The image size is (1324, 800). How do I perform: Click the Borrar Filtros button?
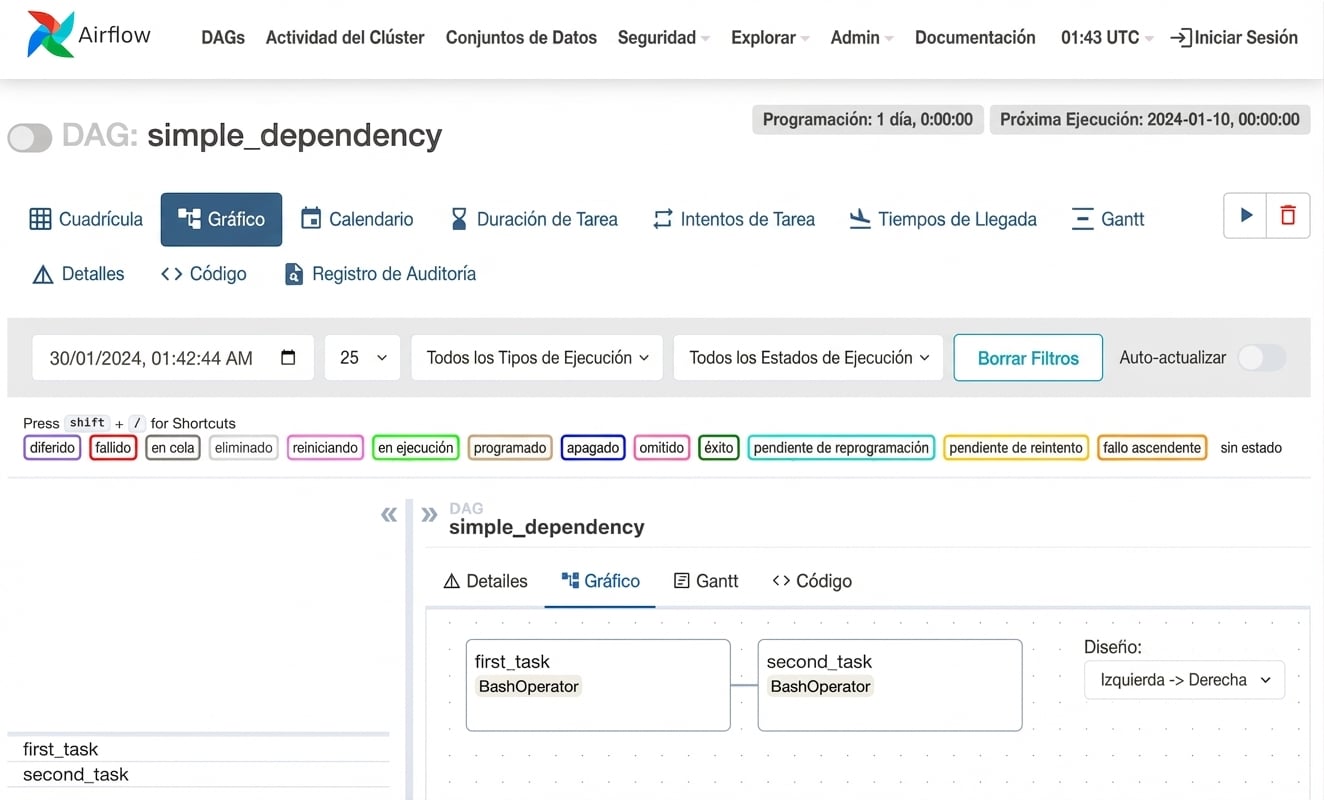[x=1028, y=357]
